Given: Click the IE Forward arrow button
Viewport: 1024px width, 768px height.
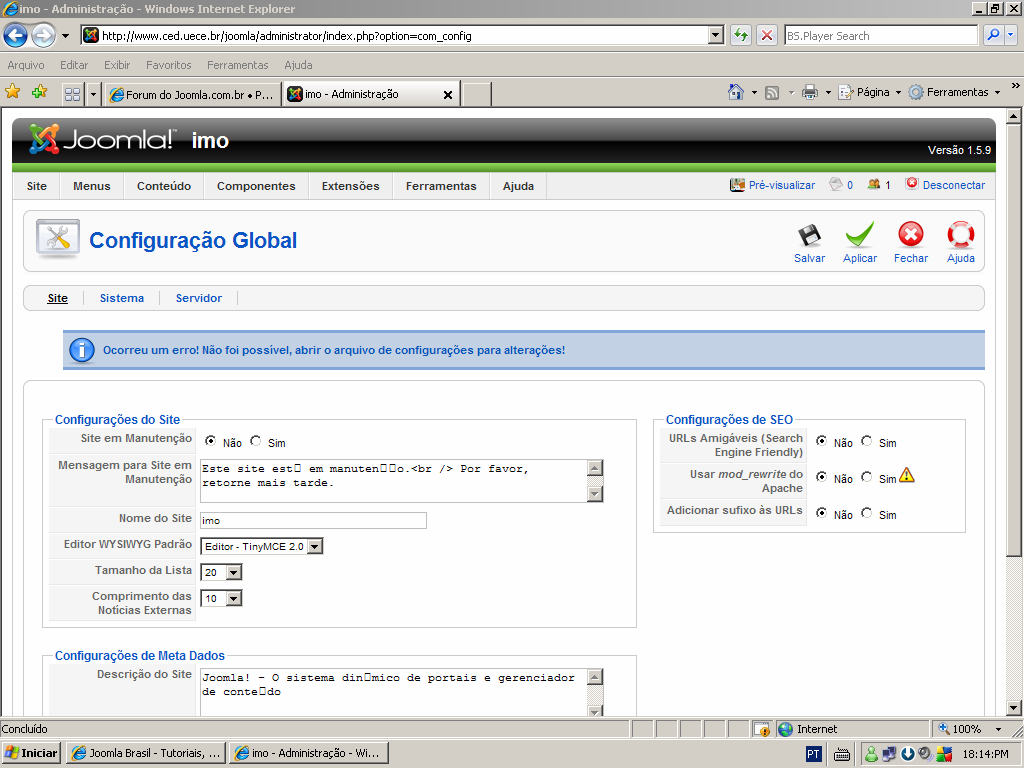Looking at the screenshot, I should coord(44,35).
